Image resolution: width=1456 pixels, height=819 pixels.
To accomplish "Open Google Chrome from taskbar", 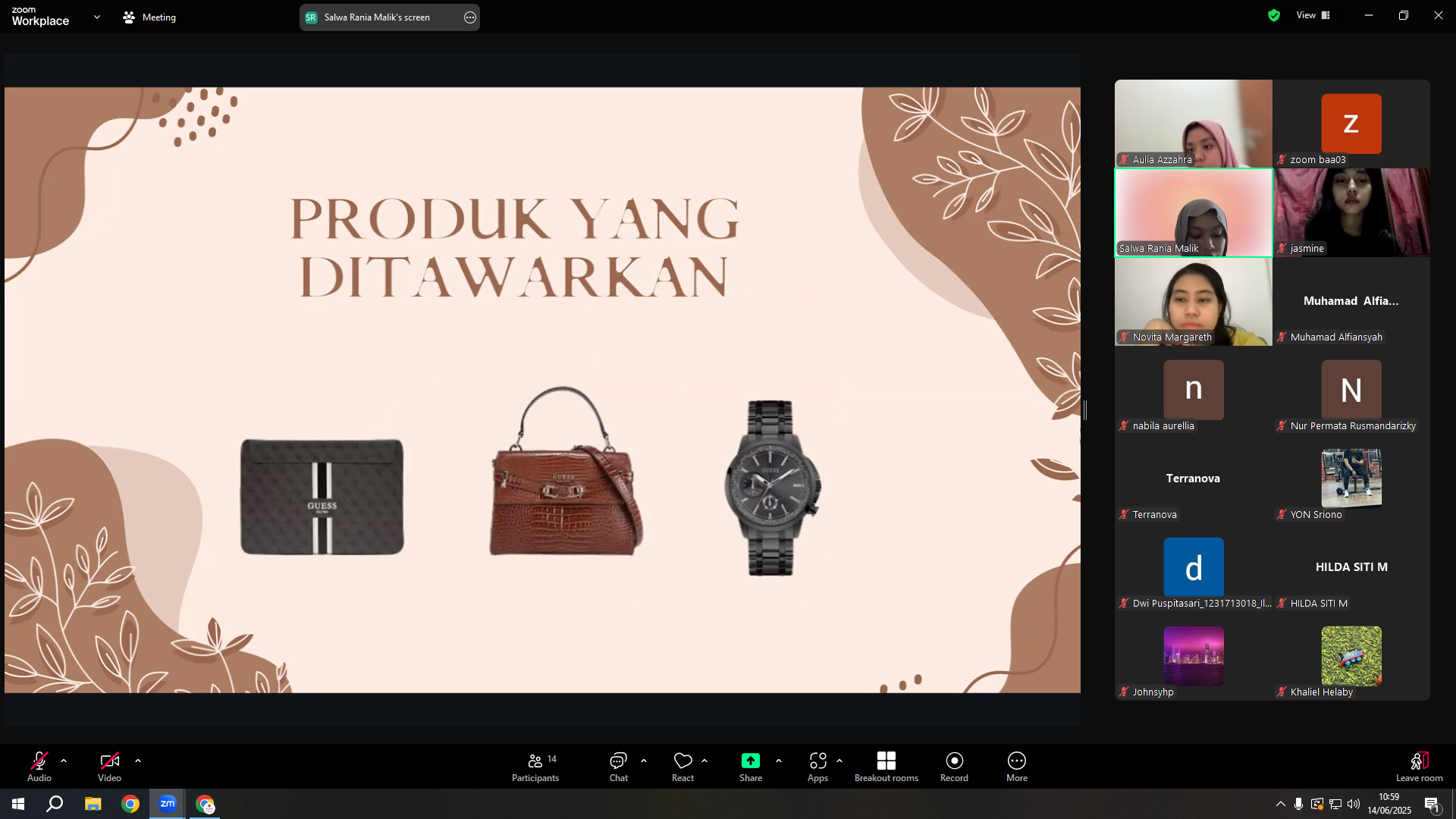I will (x=130, y=804).
